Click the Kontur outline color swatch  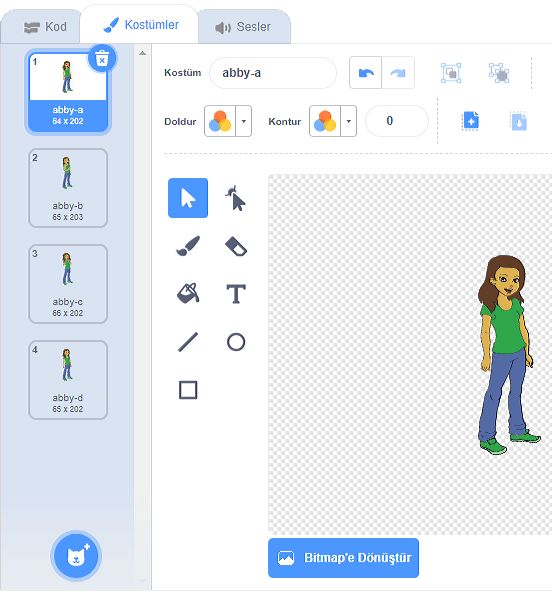(x=325, y=121)
